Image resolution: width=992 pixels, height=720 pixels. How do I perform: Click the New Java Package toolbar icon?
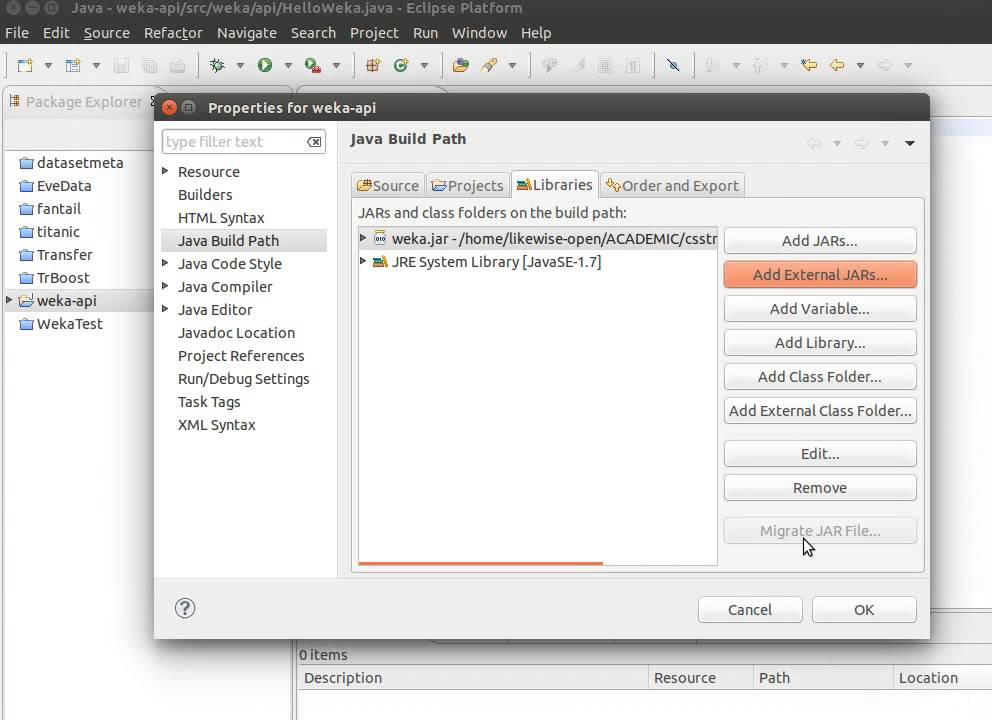click(x=373, y=65)
